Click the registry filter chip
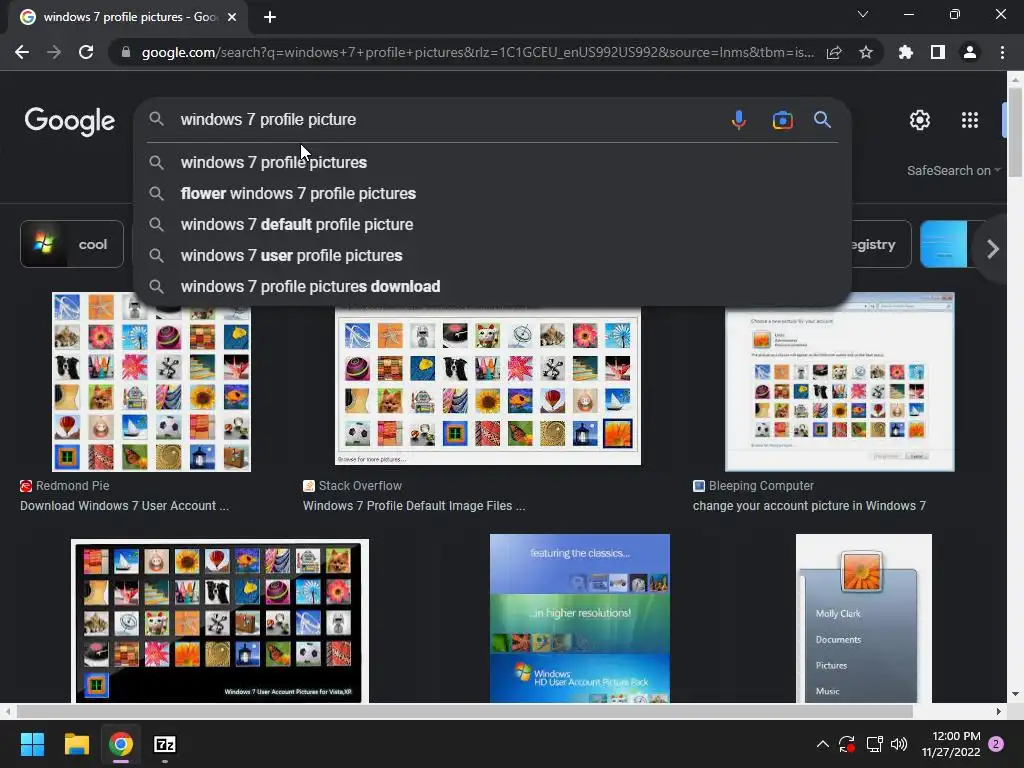Viewport: 1024px width, 768px height. [880, 244]
